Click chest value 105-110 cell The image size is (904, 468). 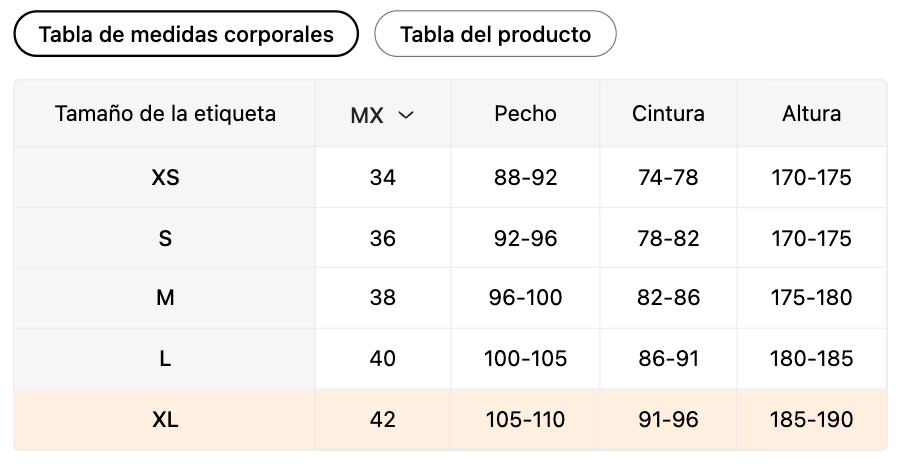click(x=525, y=419)
